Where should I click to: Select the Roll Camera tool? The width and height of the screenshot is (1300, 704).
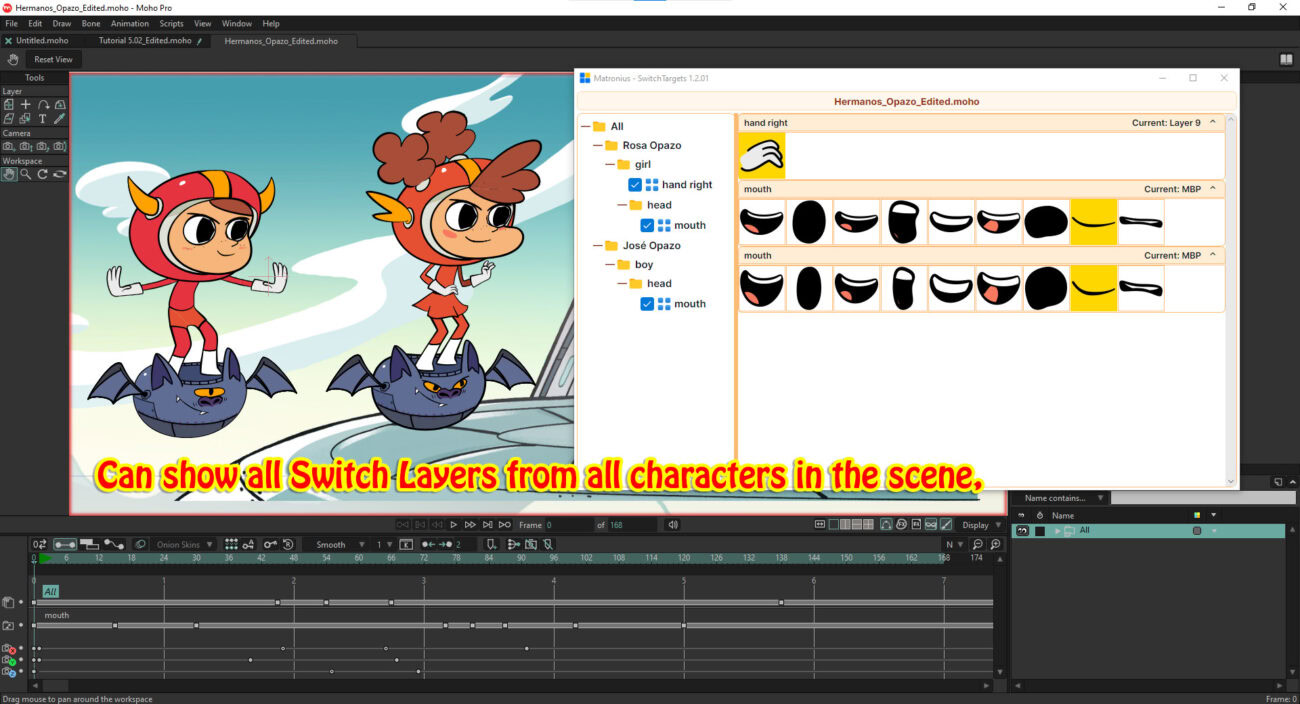(x=43, y=146)
